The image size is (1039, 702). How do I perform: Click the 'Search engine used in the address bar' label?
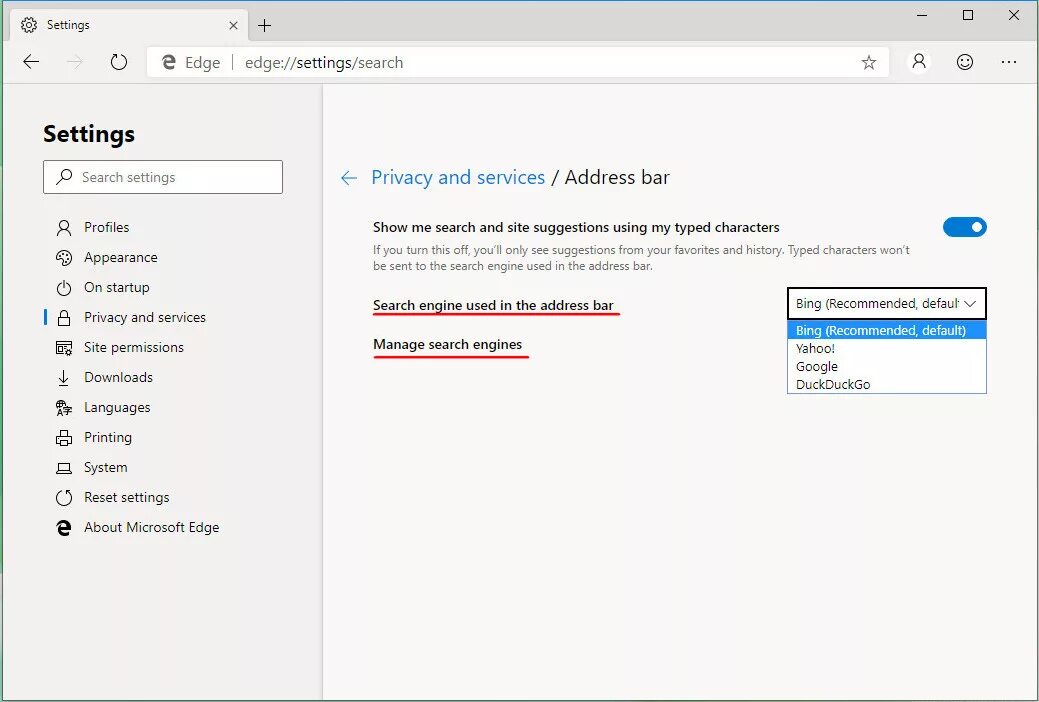(x=493, y=305)
